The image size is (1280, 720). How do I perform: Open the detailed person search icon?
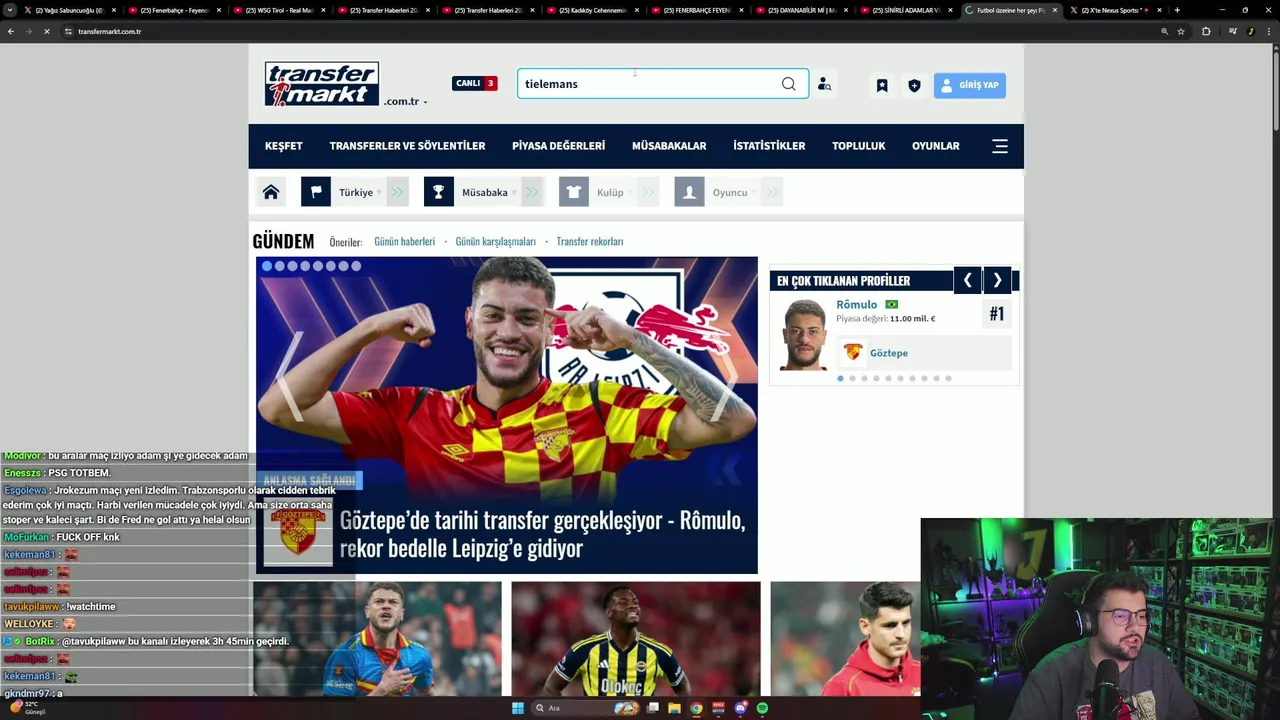tap(824, 85)
